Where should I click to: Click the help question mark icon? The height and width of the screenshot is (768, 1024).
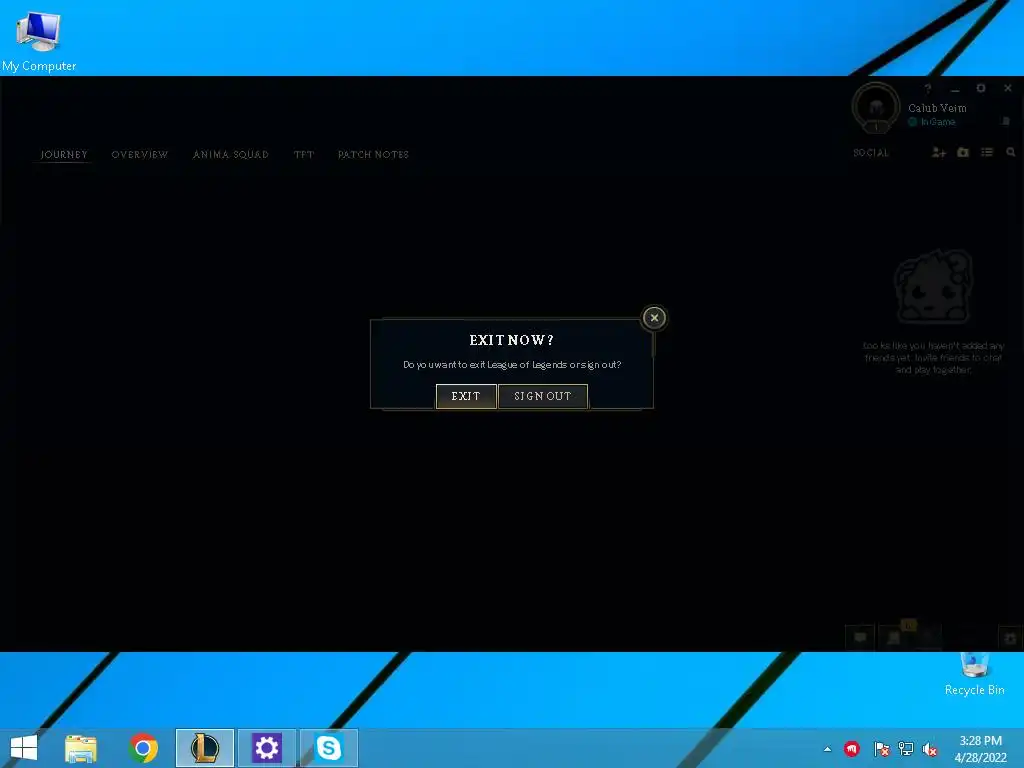(x=928, y=88)
